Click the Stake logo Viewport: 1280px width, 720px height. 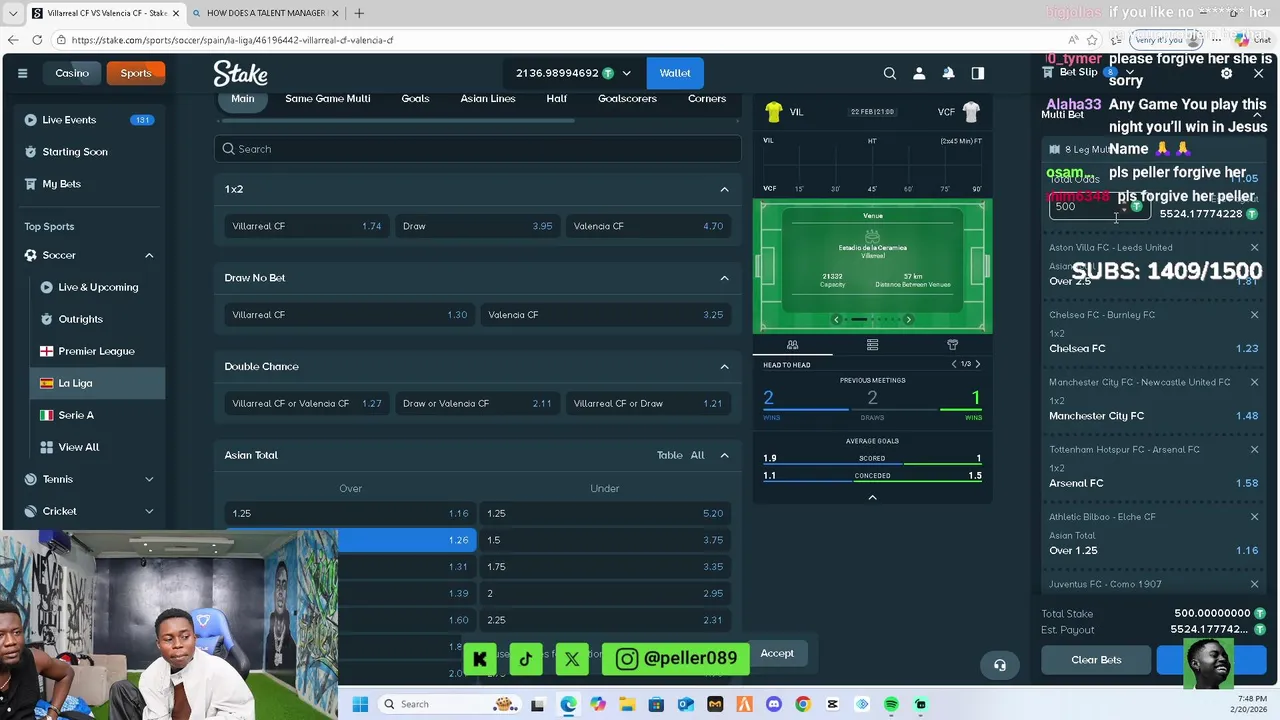[x=240, y=73]
